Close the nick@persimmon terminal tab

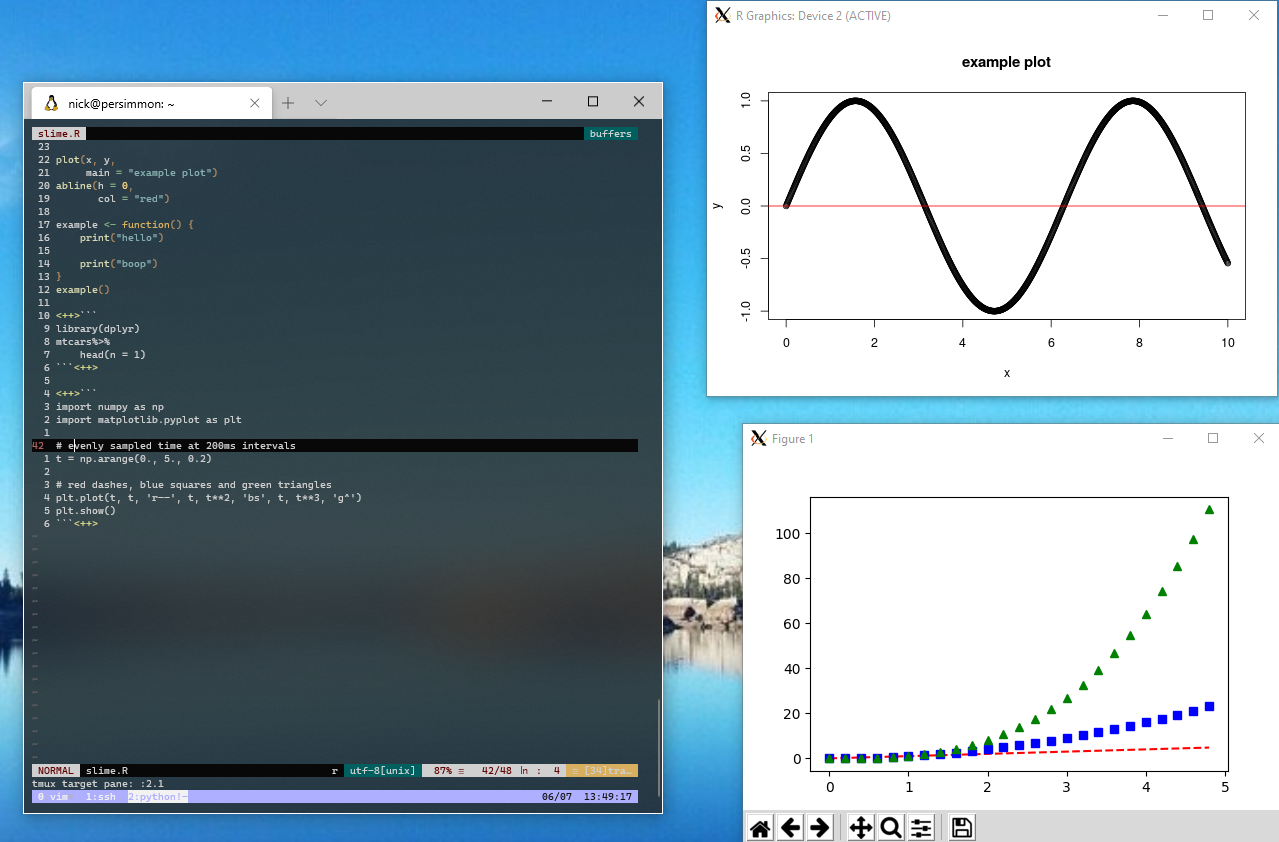(x=255, y=103)
